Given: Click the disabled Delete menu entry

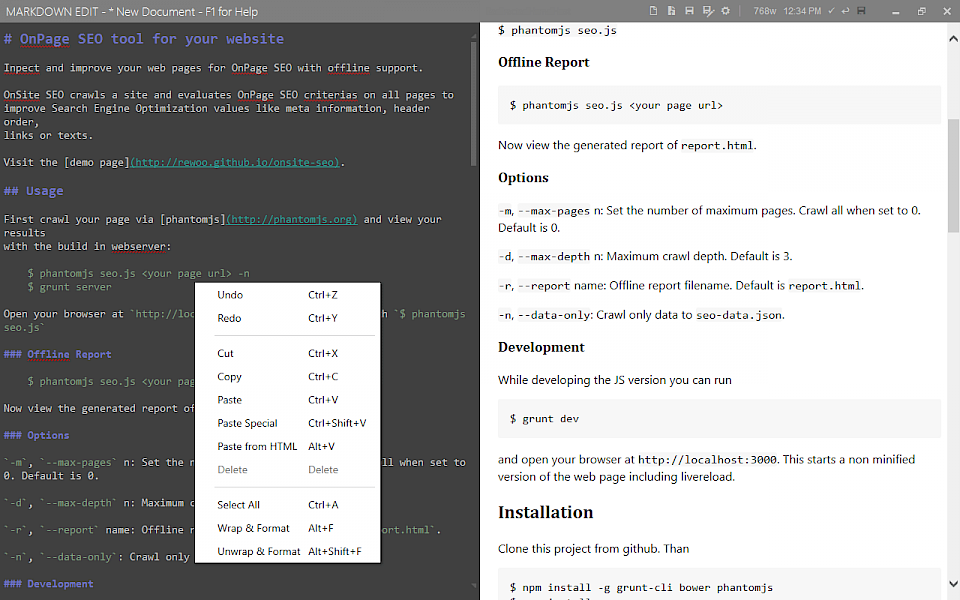Looking at the screenshot, I should pos(287,470).
